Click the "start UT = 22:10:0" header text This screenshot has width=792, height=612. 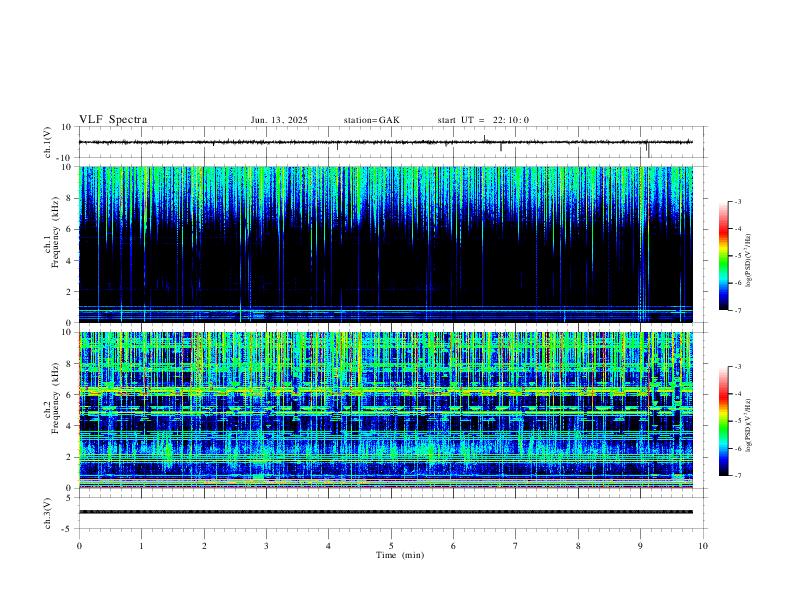[x=483, y=120]
